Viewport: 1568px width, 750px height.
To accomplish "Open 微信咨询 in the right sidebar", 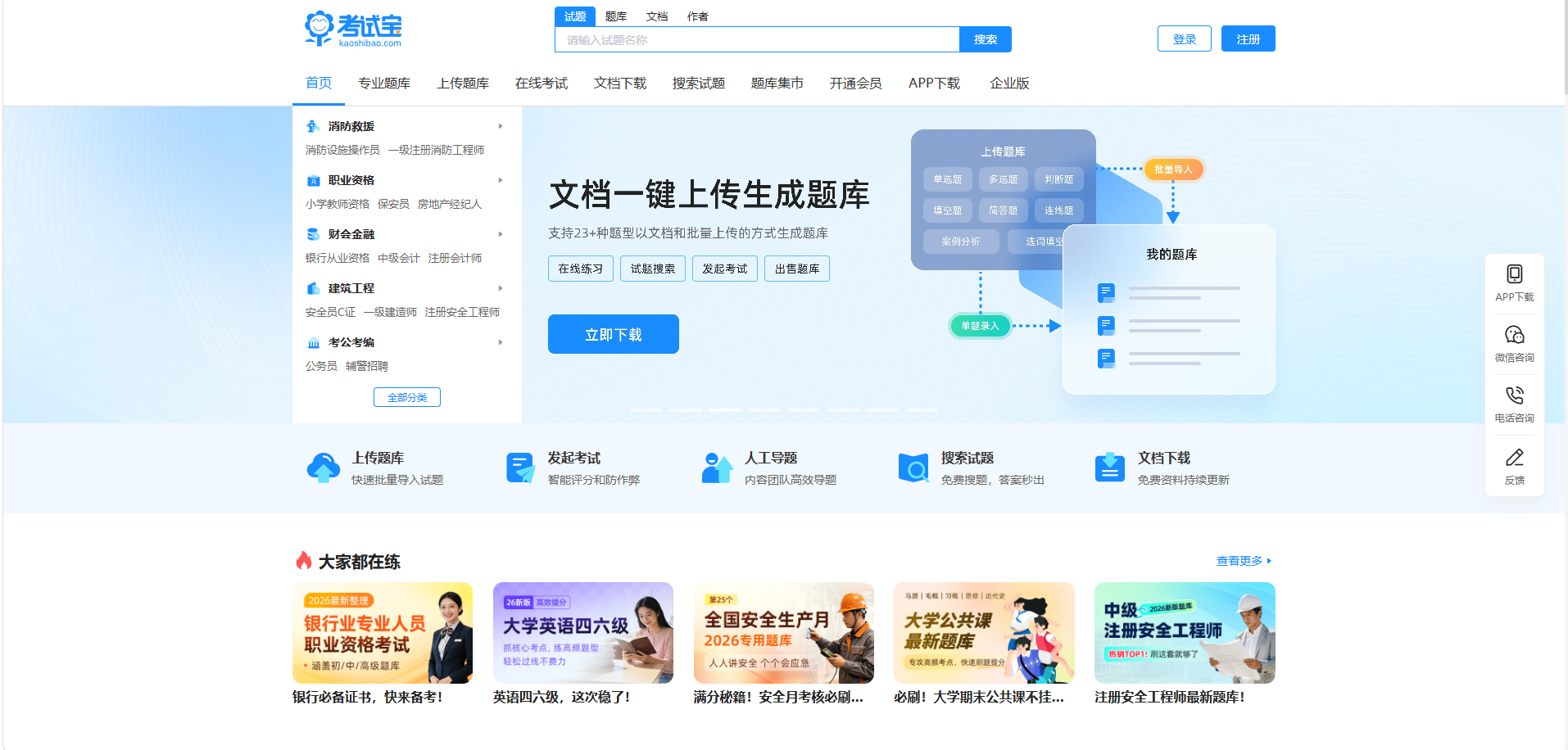I will pyautogui.click(x=1514, y=344).
